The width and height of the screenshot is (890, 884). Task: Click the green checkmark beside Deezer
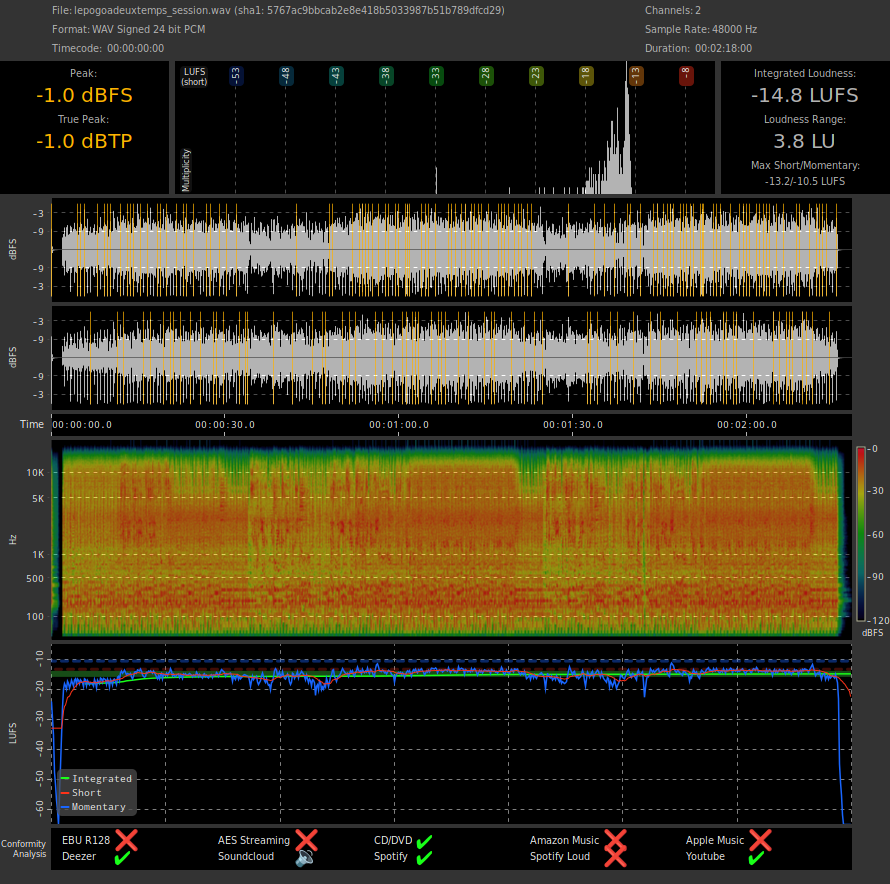(x=121, y=857)
